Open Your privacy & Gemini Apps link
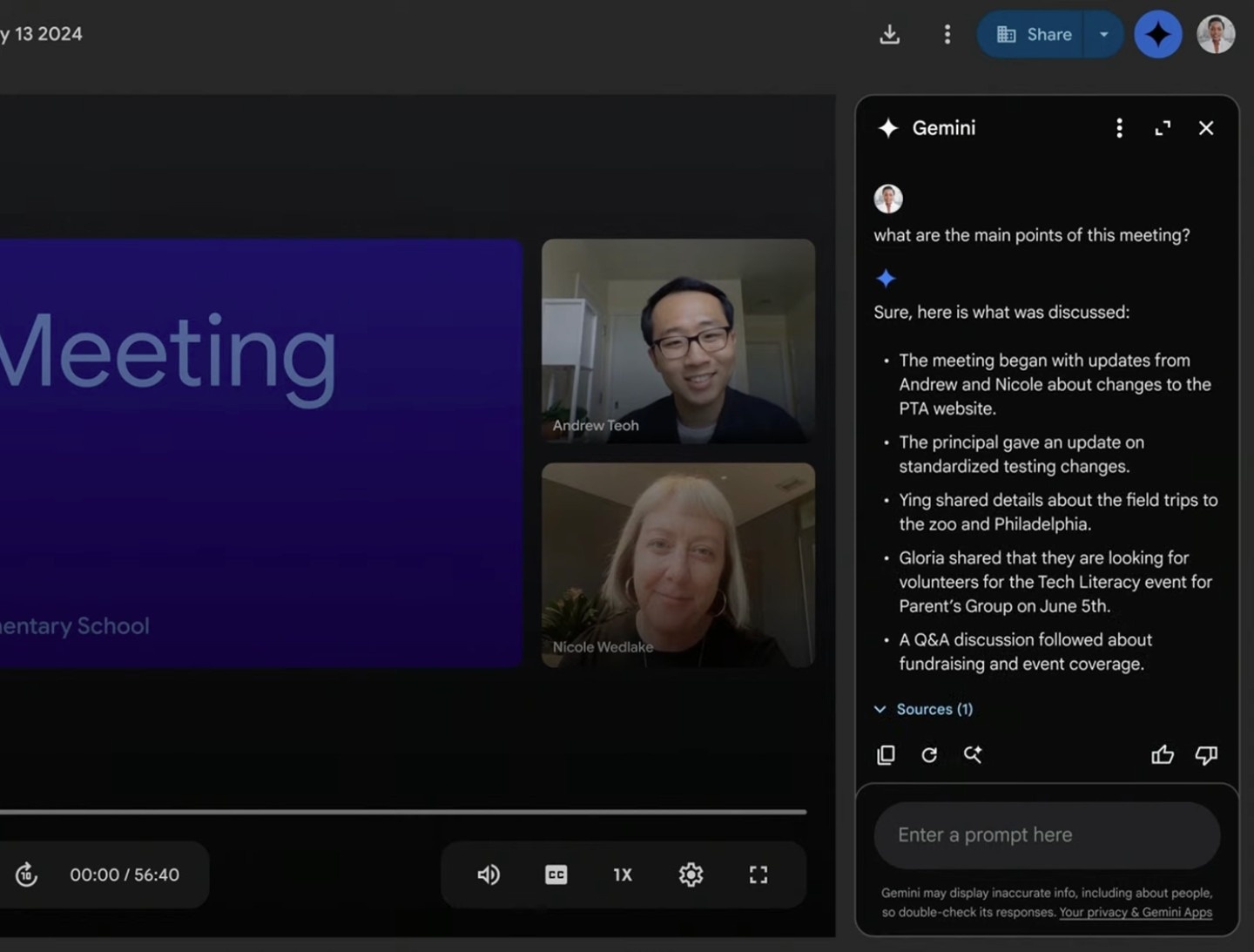This screenshot has width=1254, height=952. tap(1136, 913)
